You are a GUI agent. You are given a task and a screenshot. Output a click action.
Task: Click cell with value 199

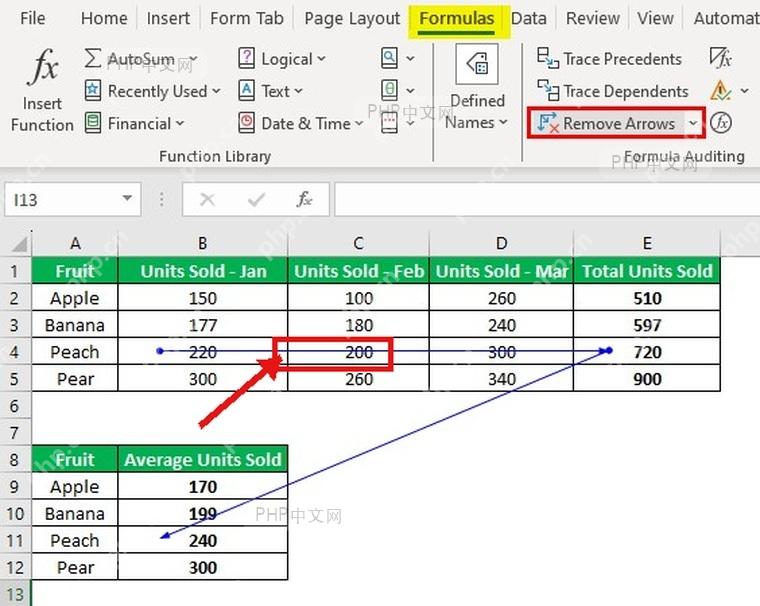(203, 513)
